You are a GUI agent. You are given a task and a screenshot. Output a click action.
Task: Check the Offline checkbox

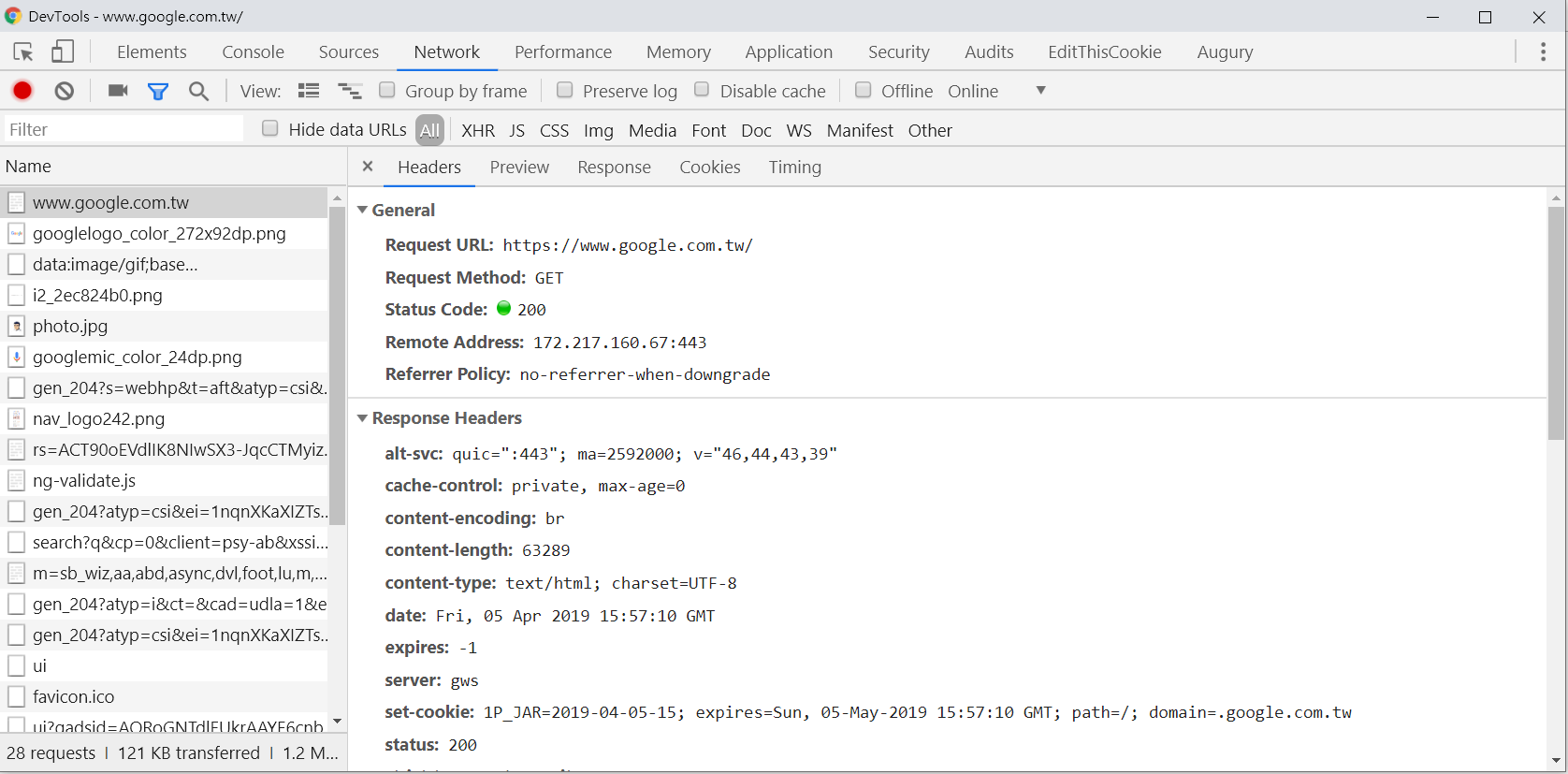(864, 90)
